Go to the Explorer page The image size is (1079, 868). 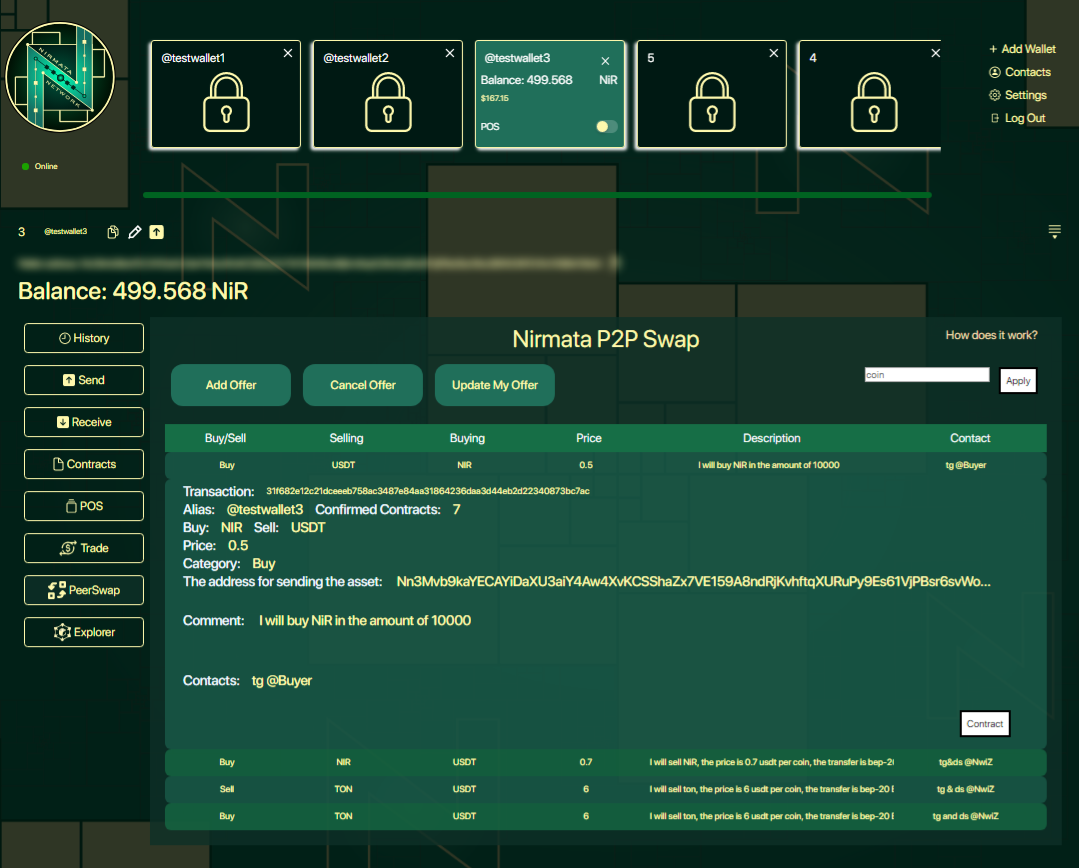click(84, 632)
